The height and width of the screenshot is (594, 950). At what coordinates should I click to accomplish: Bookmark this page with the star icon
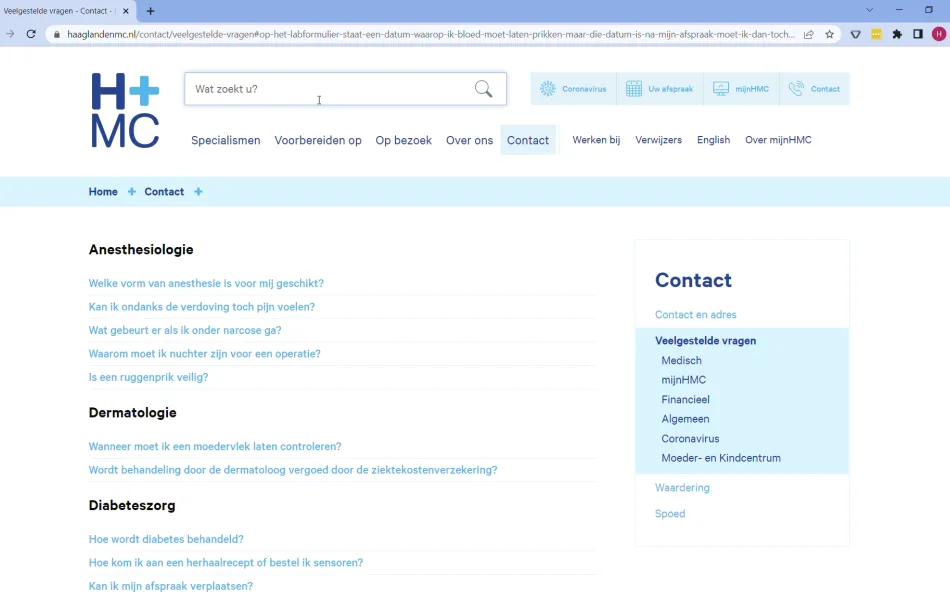click(x=829, y=34)
